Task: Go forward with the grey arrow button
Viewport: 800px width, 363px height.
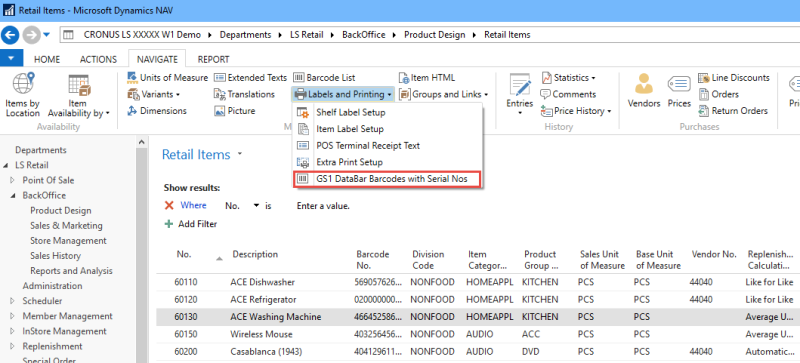Action: [x=31, y=35]
